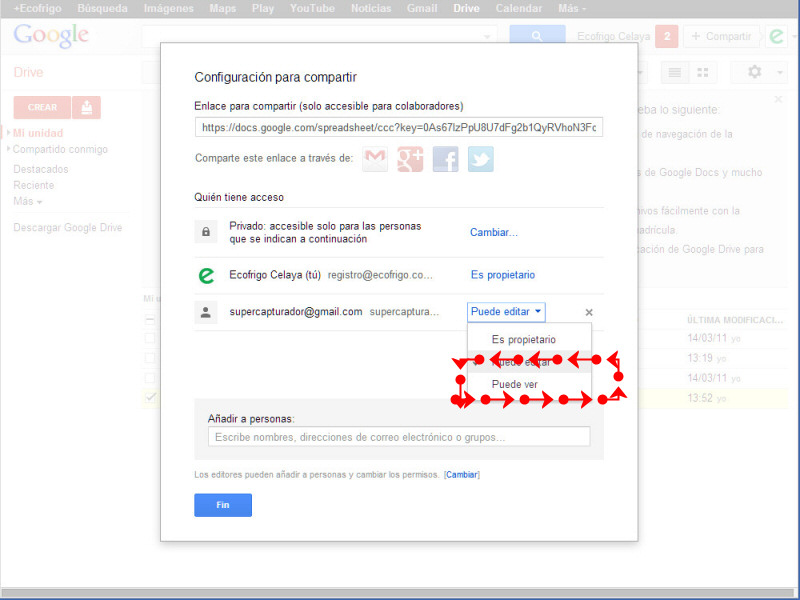Viewport: 800px width, 600px height.
Task: Open settings gear icon
Action: point(755,72)
